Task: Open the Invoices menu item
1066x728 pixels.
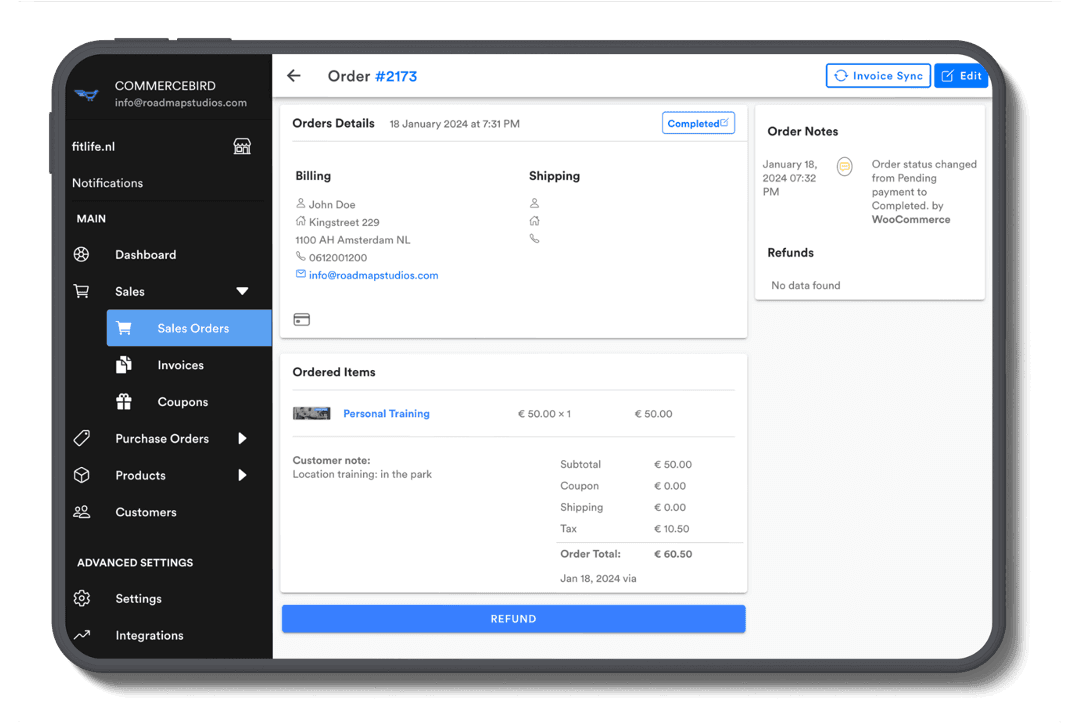Action: coord(181,365)
